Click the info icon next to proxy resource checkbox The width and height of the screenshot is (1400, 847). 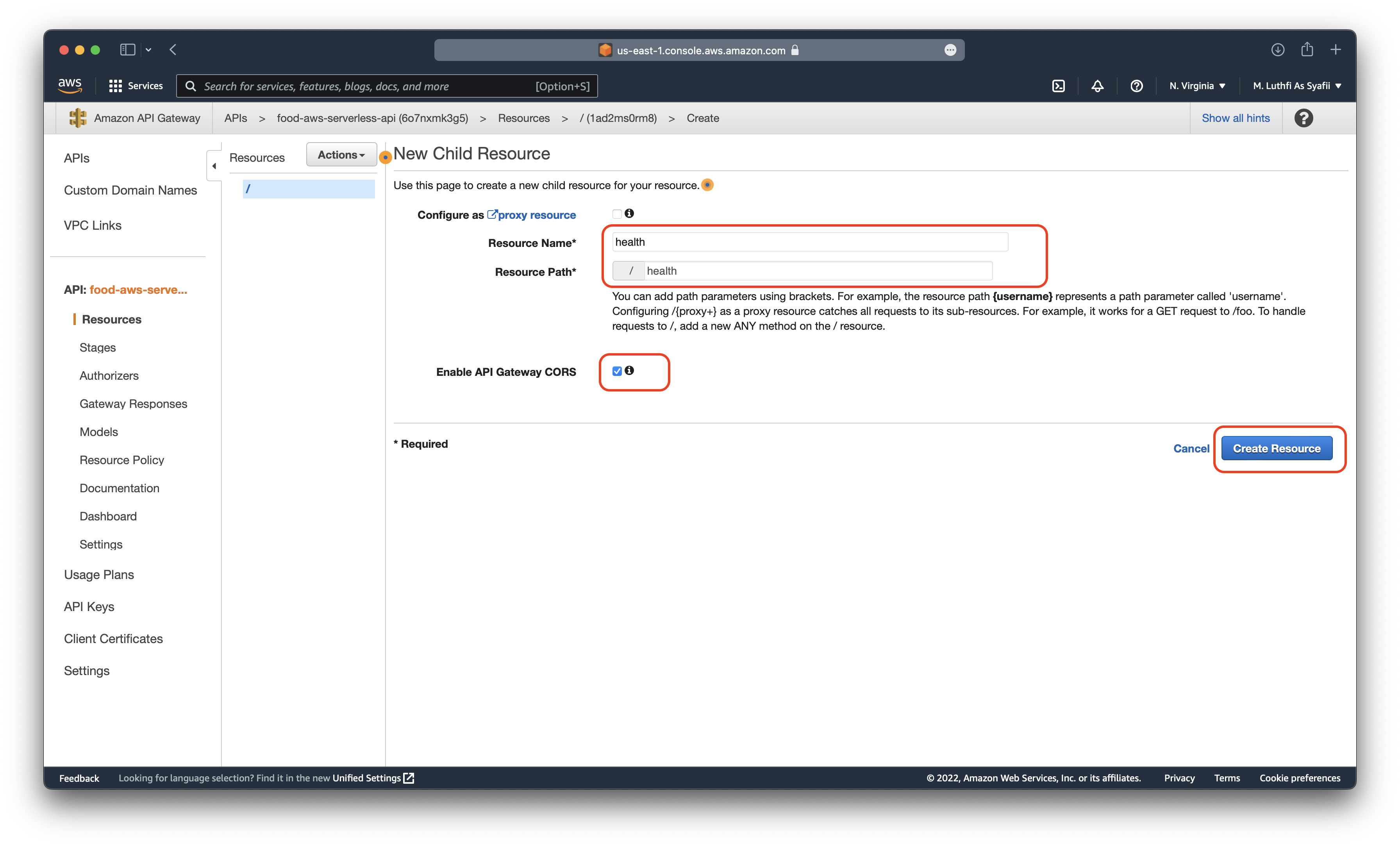point(629,213)
